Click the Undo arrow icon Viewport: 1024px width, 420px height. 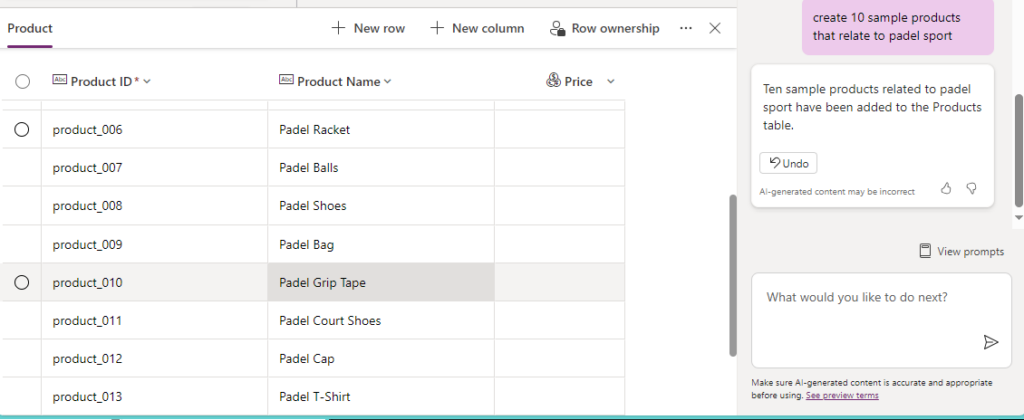pyautogui.click(x=775, y=163)
